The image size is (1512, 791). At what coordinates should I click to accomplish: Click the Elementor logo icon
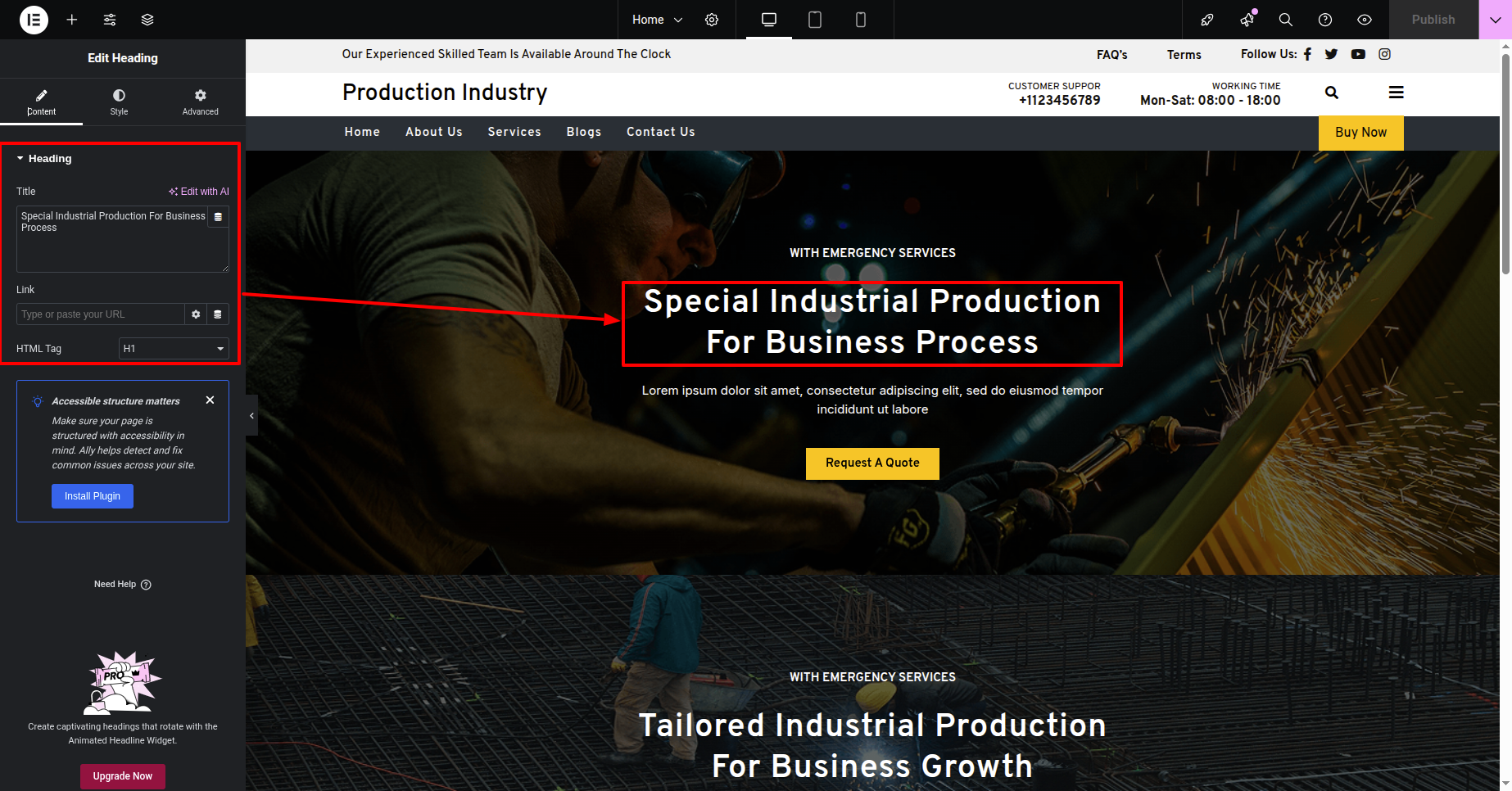pos(34,20)
